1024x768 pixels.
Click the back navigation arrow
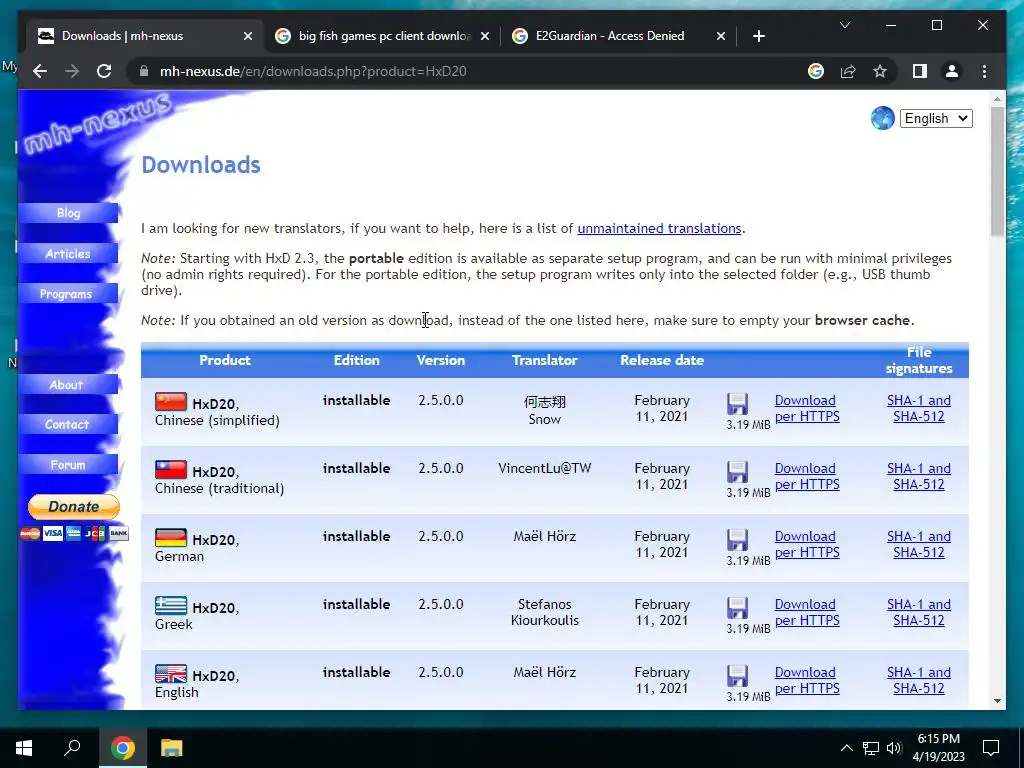[40, 71]
